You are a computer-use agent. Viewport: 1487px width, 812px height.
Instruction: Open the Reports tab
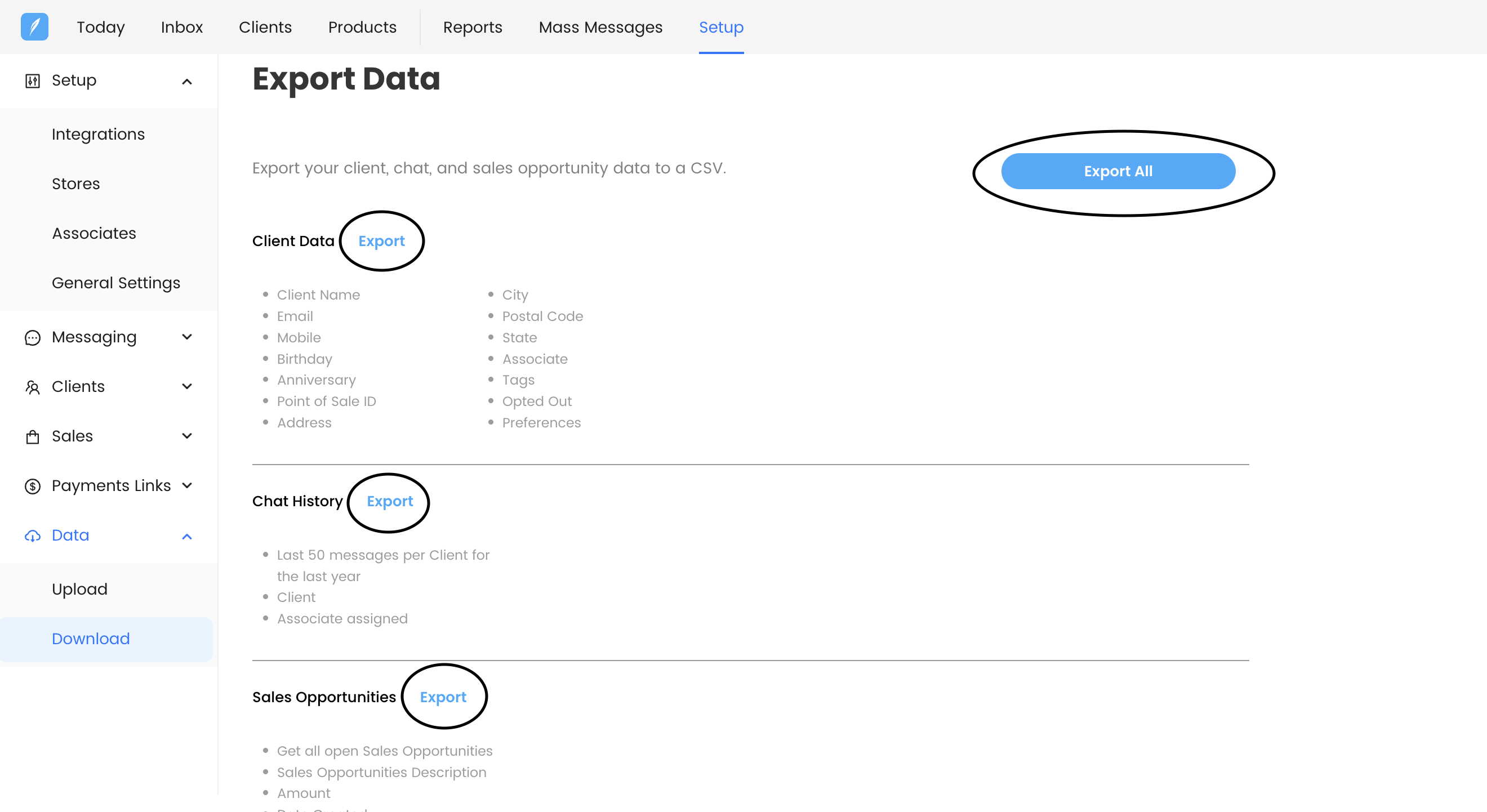click(x=472, y=27)
